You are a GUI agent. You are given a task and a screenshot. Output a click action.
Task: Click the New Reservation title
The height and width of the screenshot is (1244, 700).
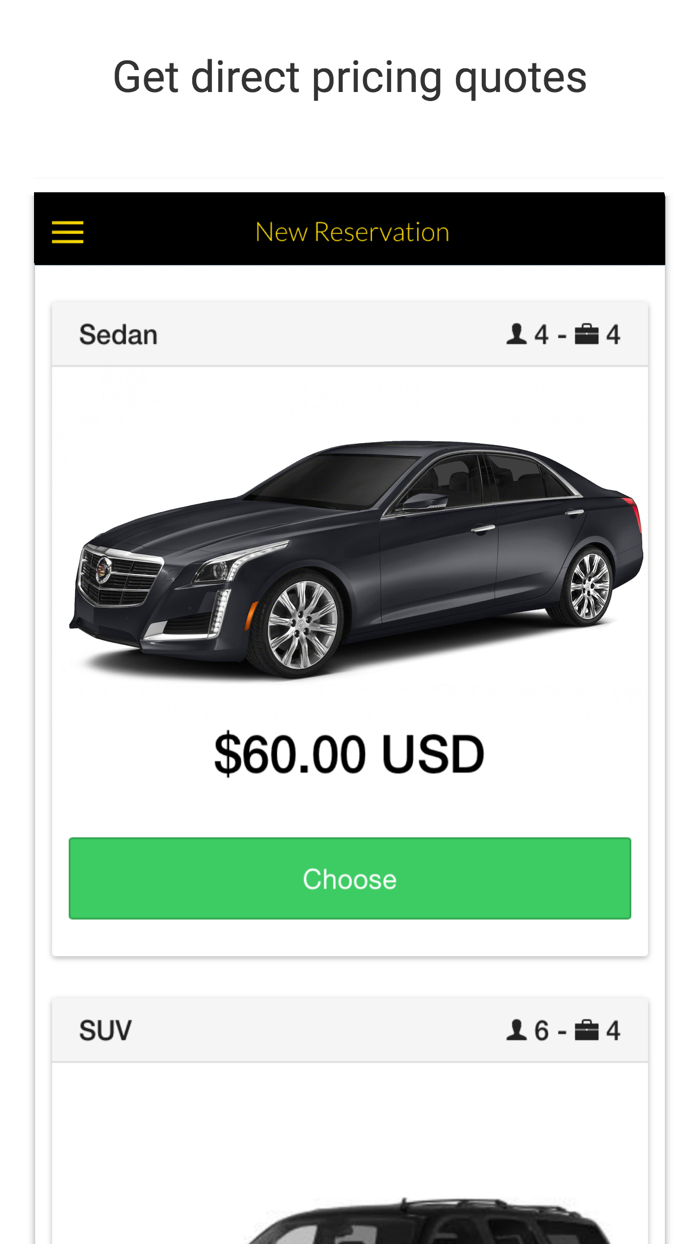tap(352, 231)
